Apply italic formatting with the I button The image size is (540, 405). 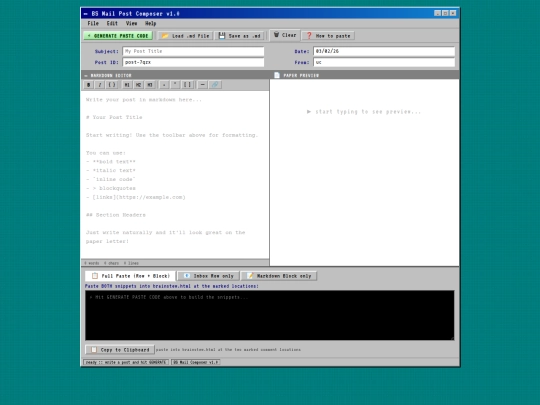click(100, 85)
